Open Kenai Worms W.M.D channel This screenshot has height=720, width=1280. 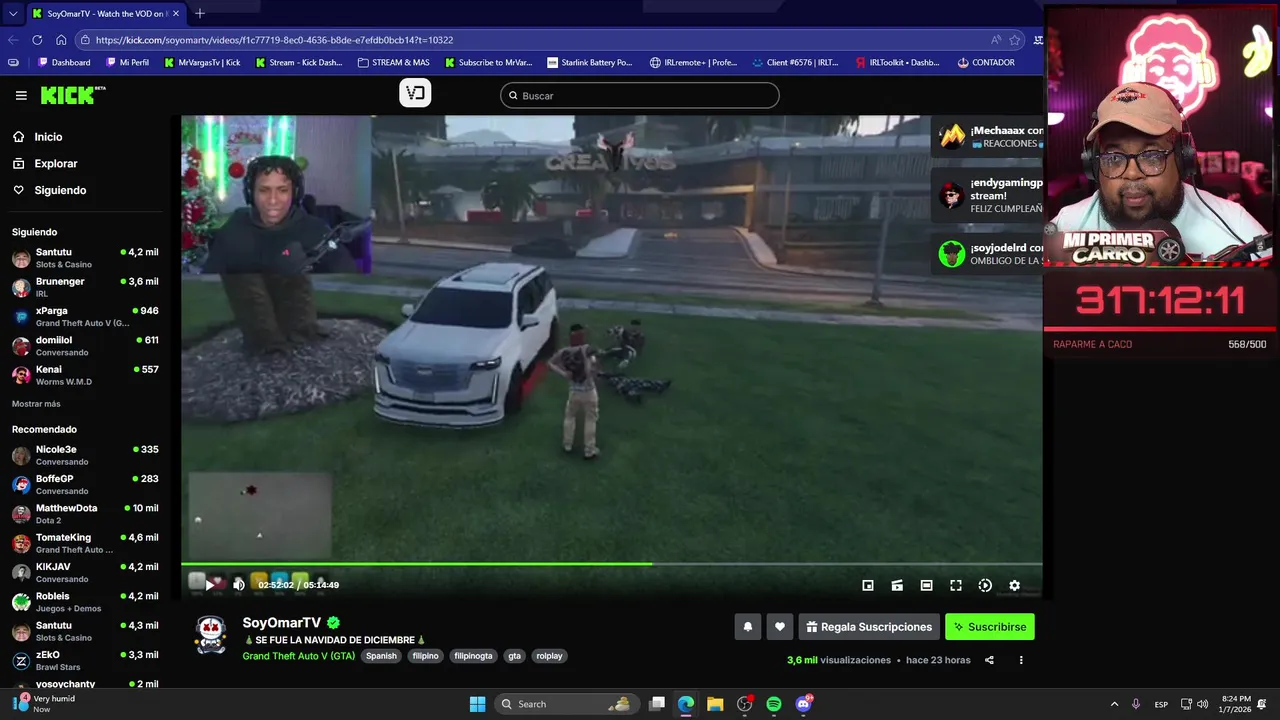(85, 375)
